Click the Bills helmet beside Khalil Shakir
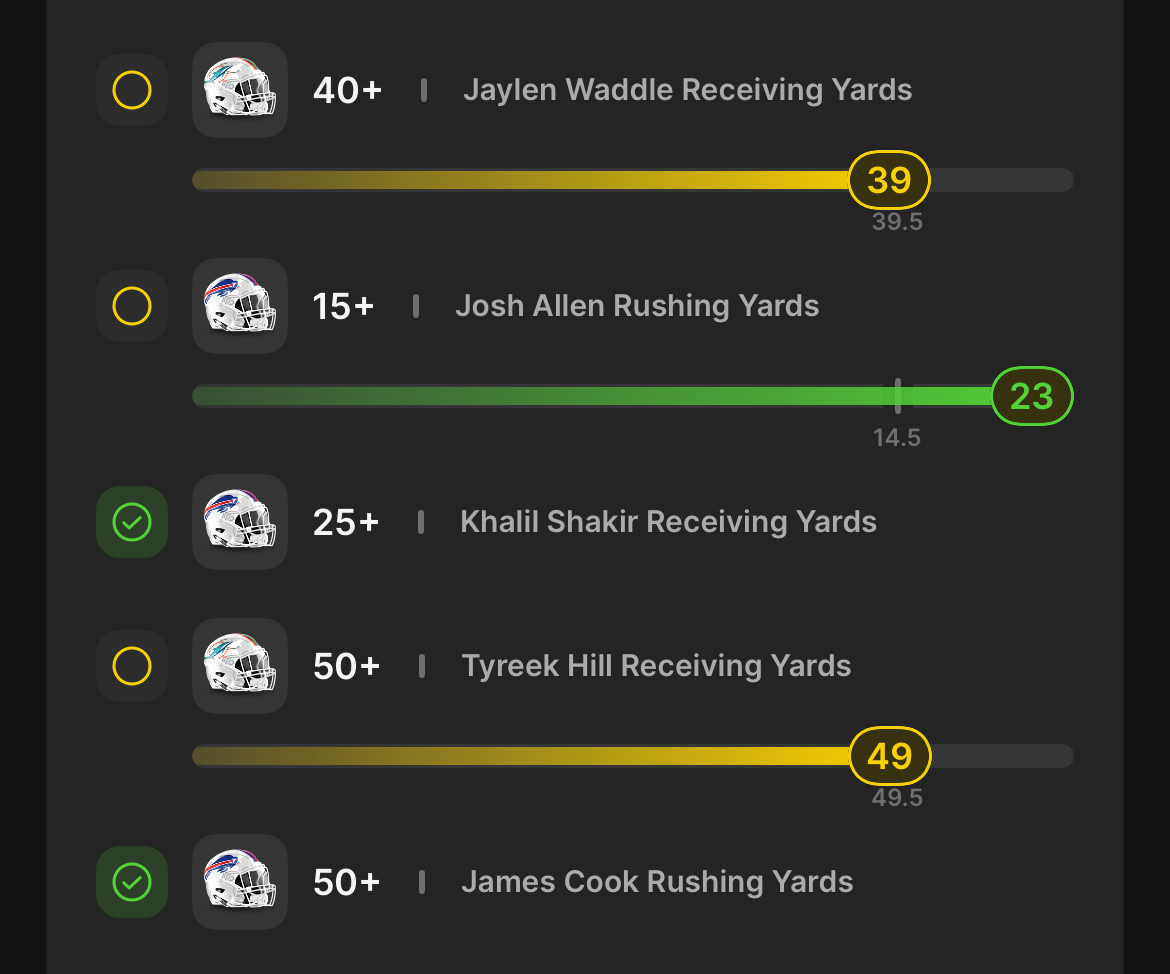The height and width of the screenshot is (974, 1170). [x=240, y=522]
